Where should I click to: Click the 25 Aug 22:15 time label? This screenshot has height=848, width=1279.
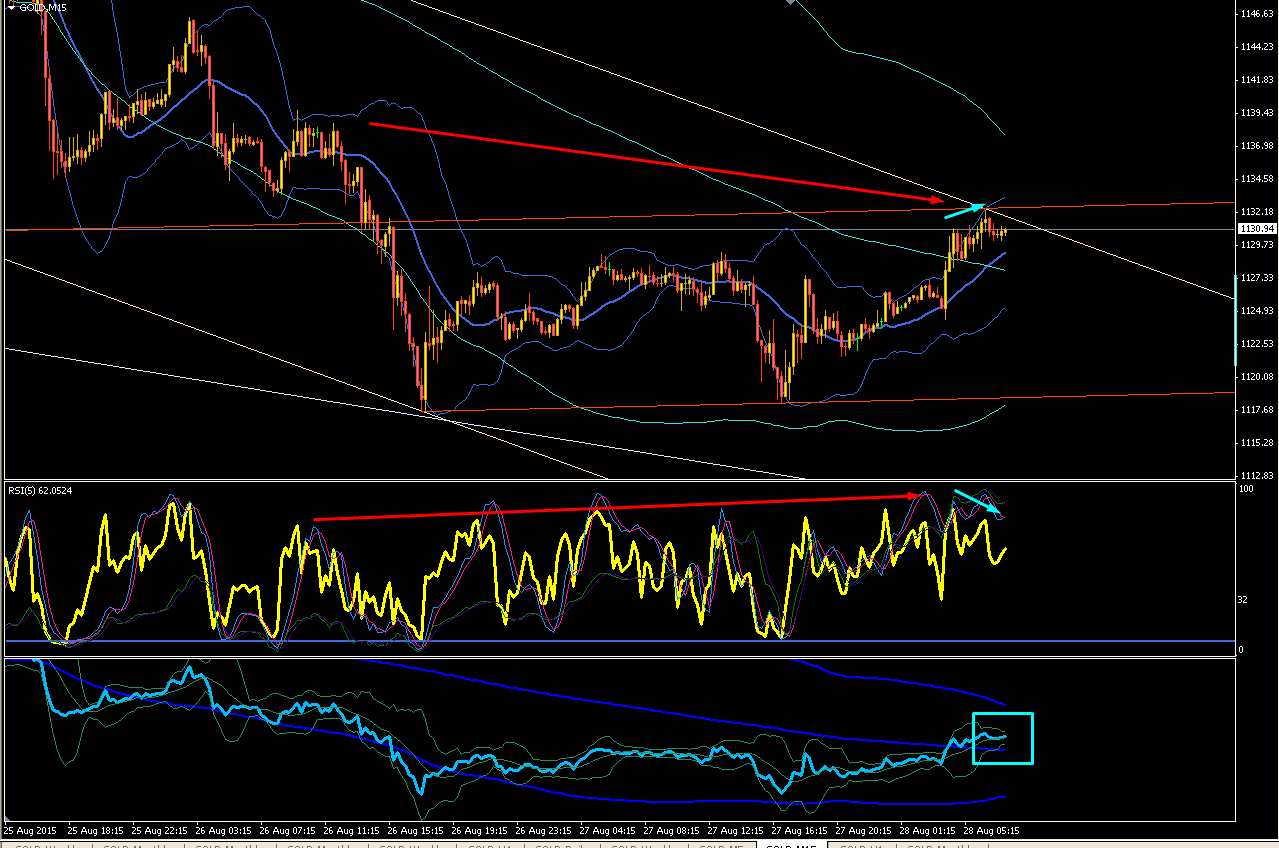159,830
